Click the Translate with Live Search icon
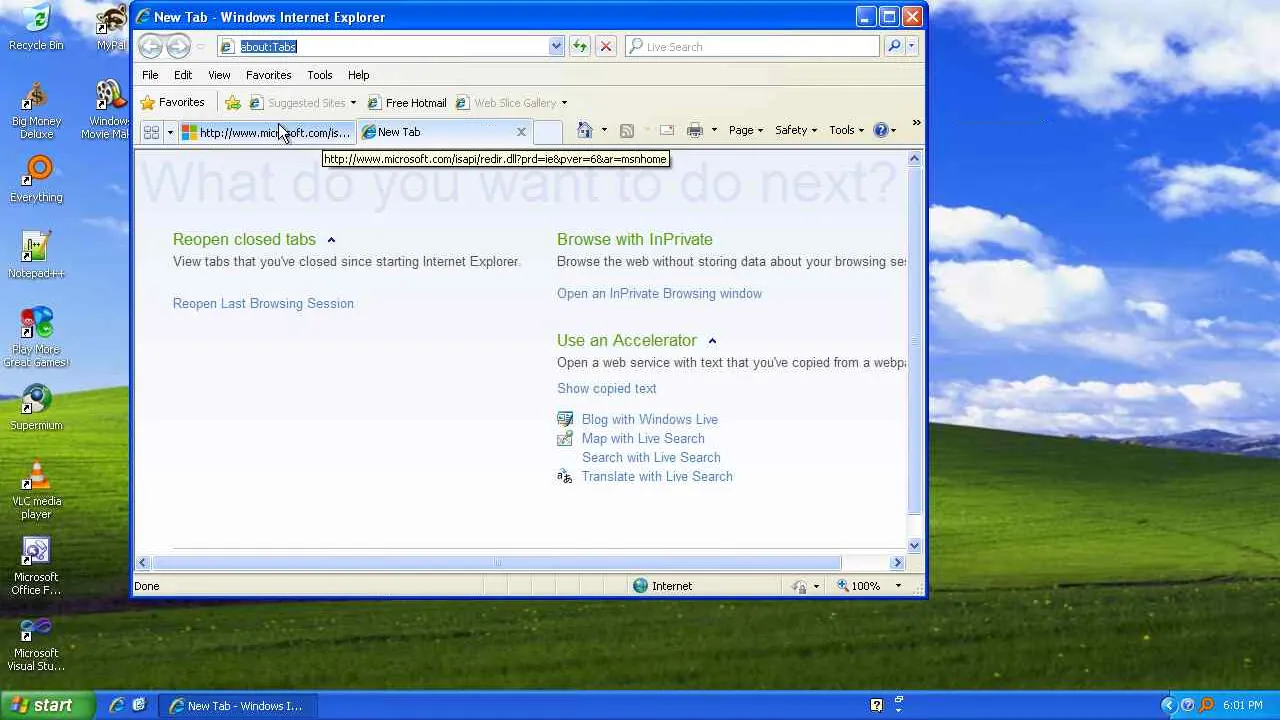 pyautogui.click(x=565, y=476)
